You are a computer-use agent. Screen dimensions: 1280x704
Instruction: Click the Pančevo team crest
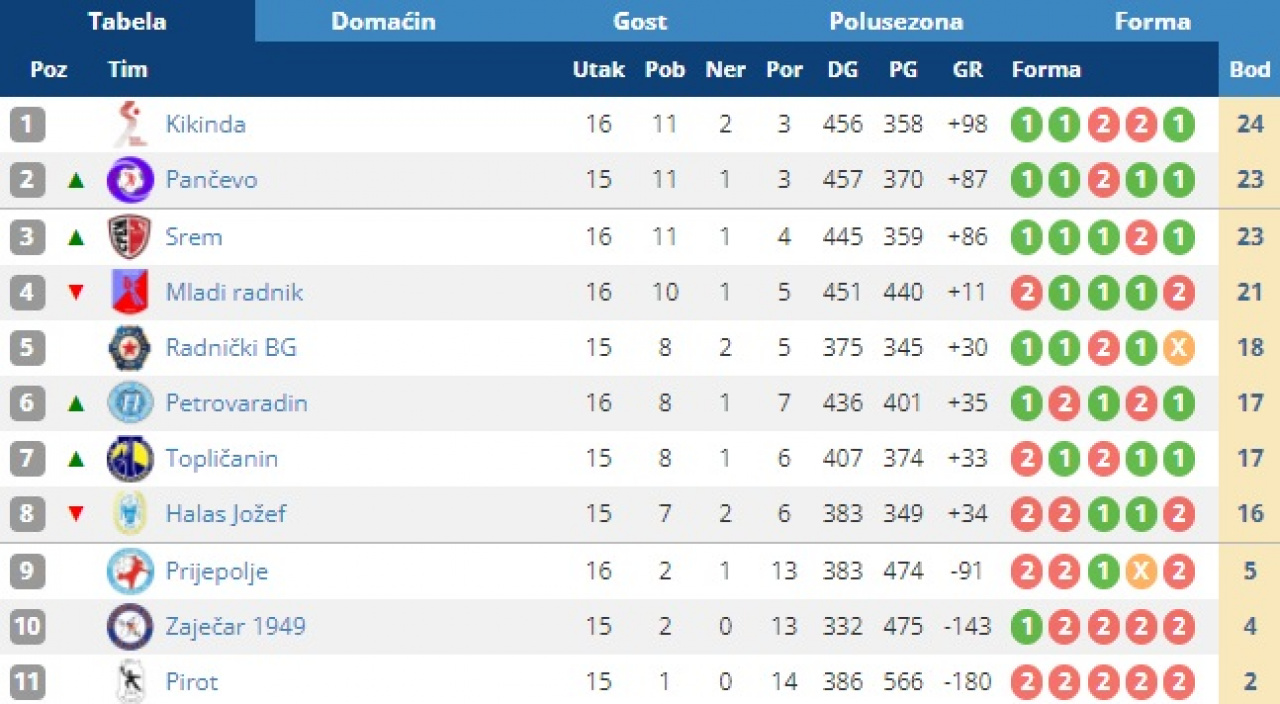click(x=130, y=180)
